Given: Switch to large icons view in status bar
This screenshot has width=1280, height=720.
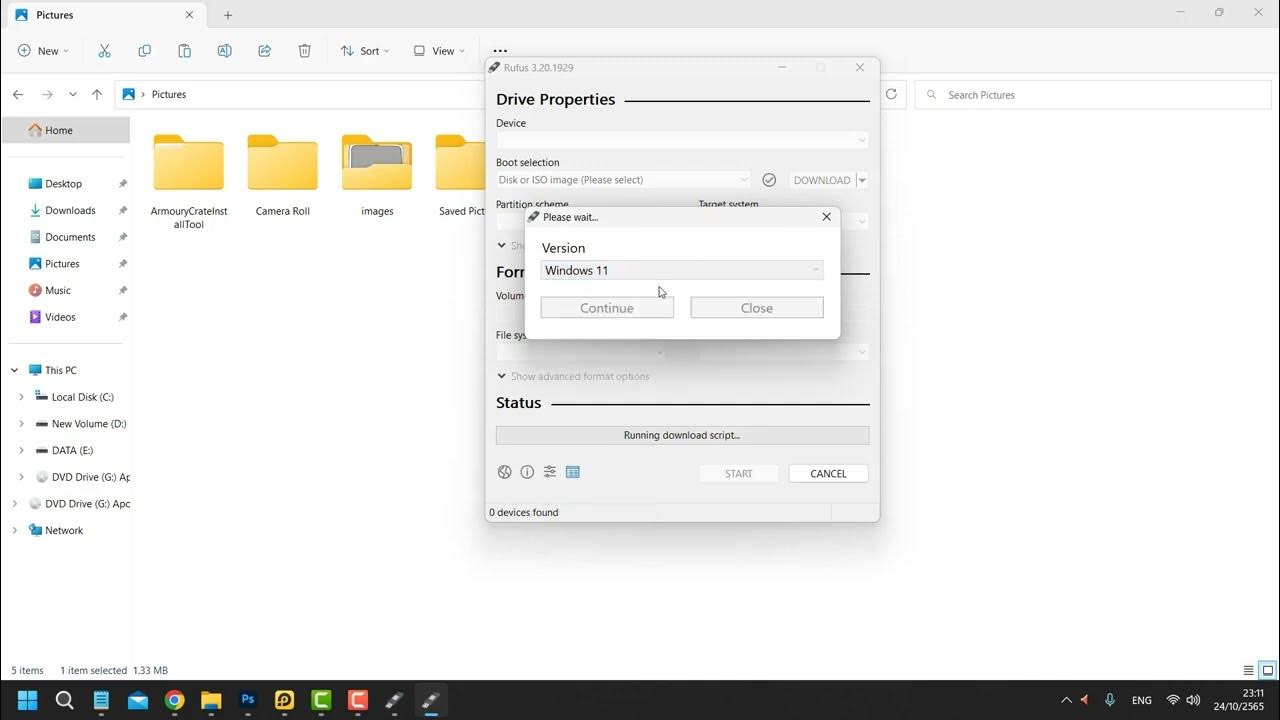Looking at the screenshot, I should click(1267, 670).
